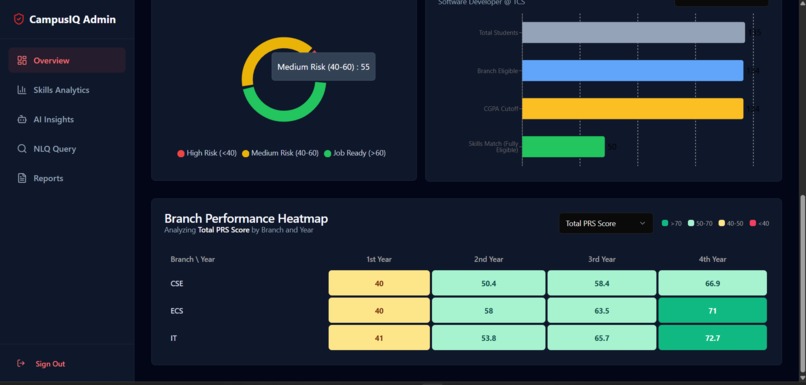Click the 3rd Year column header

point(602,259)
